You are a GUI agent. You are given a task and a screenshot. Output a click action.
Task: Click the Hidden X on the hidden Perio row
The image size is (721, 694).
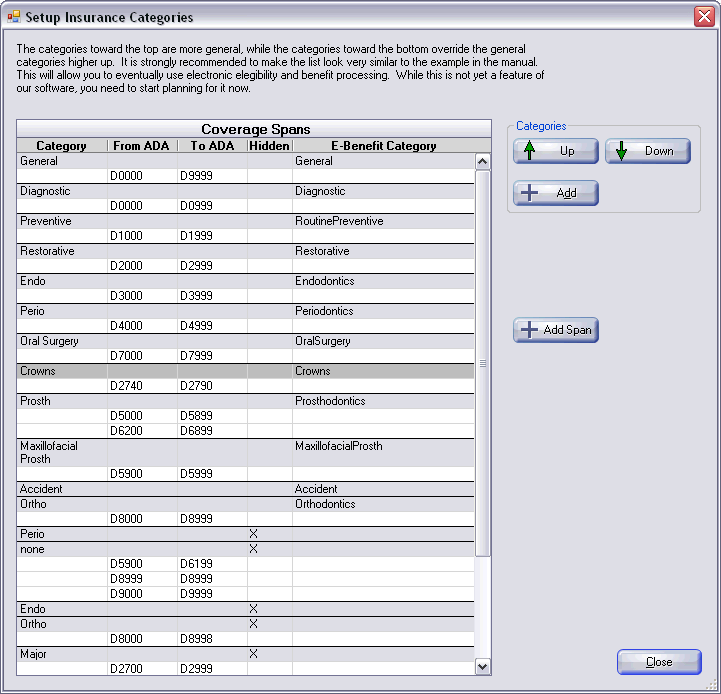click(x=253, y=534)
